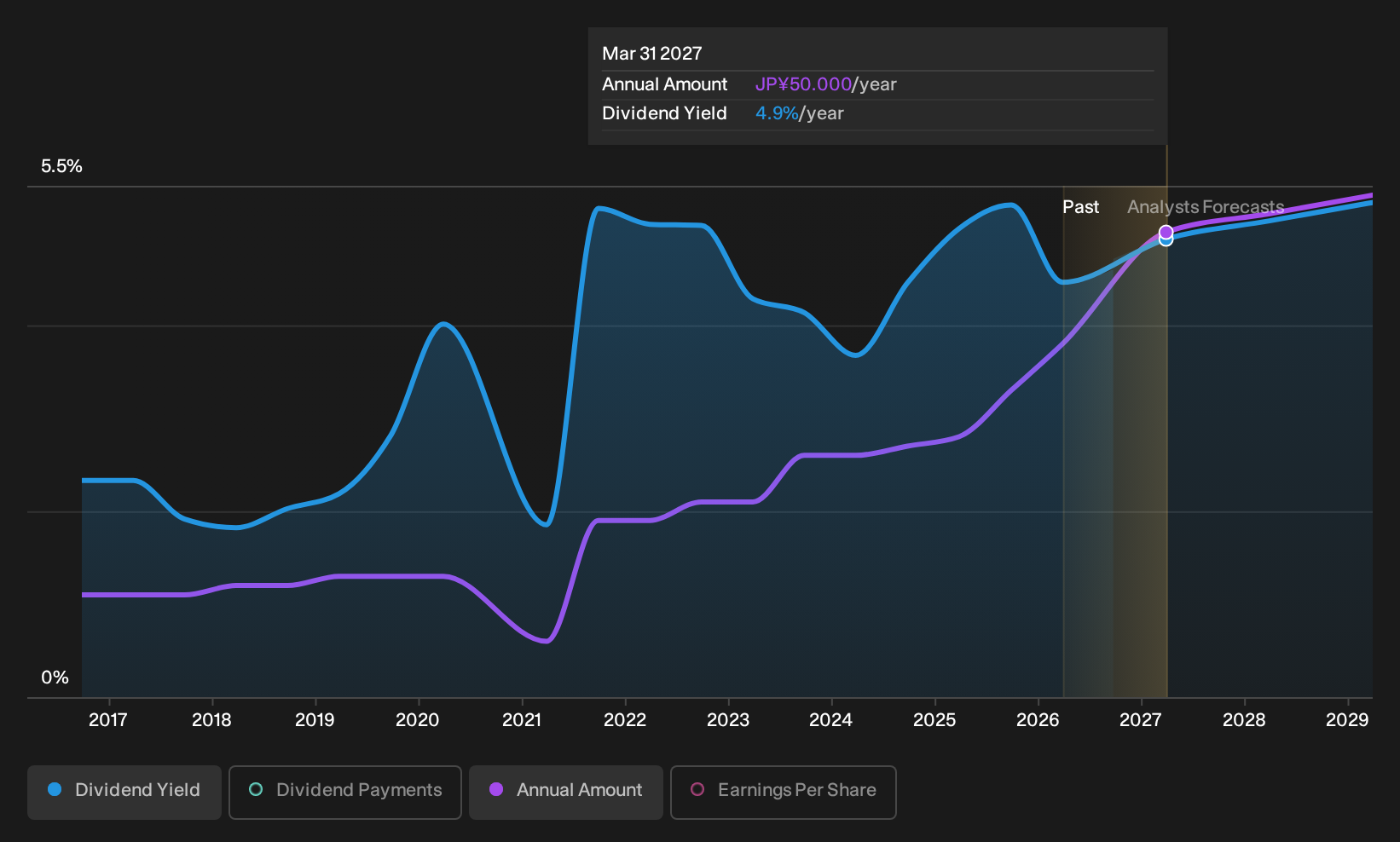This screenshot has width=1400, height=842.
Task: Click the purple Annual Amount legend dot
Action: (x=496, y=789)
